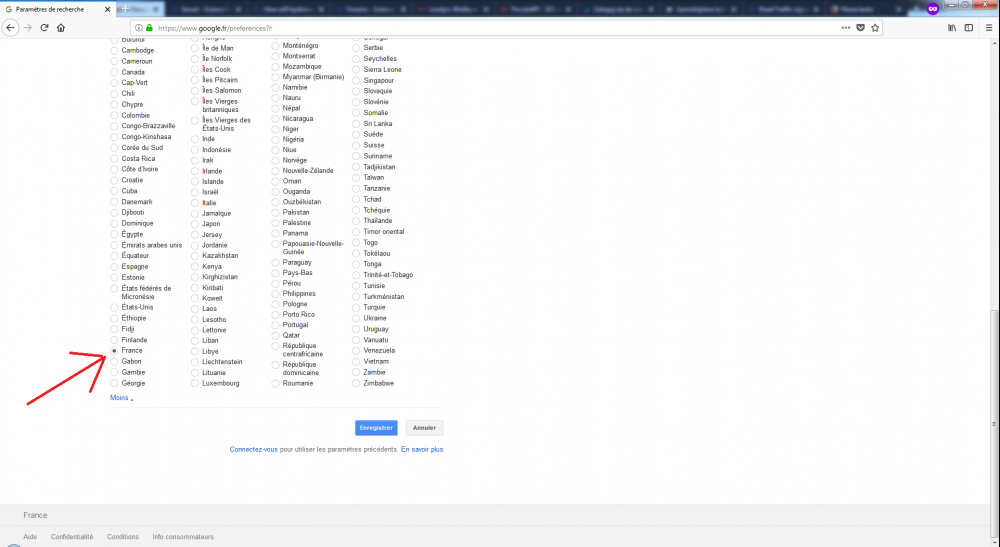Pick the Tunisie radio button
This screenshot has height=547, width=1000.
(x=357, y=286)
